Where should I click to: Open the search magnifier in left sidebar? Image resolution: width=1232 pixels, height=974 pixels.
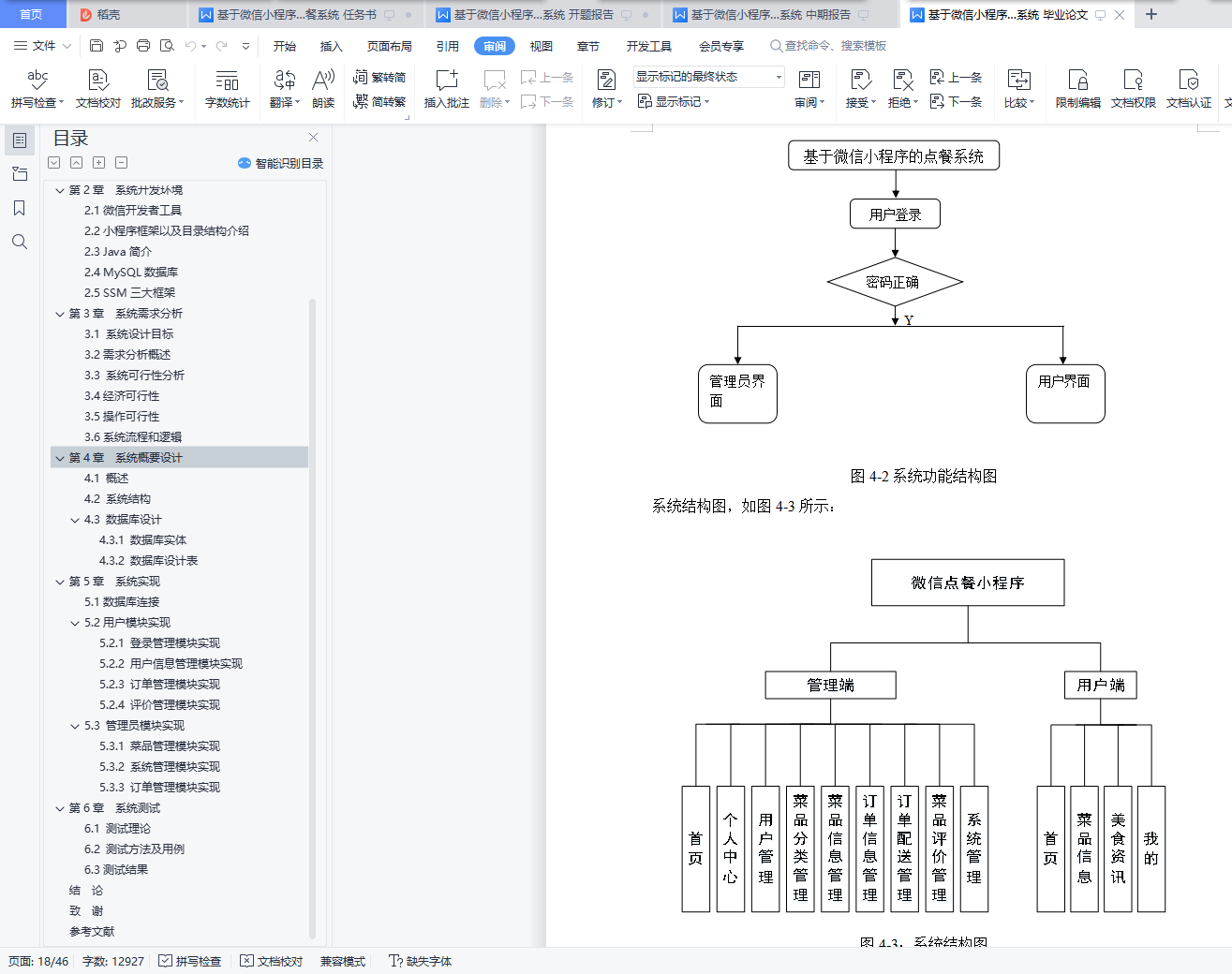[20, 242]
